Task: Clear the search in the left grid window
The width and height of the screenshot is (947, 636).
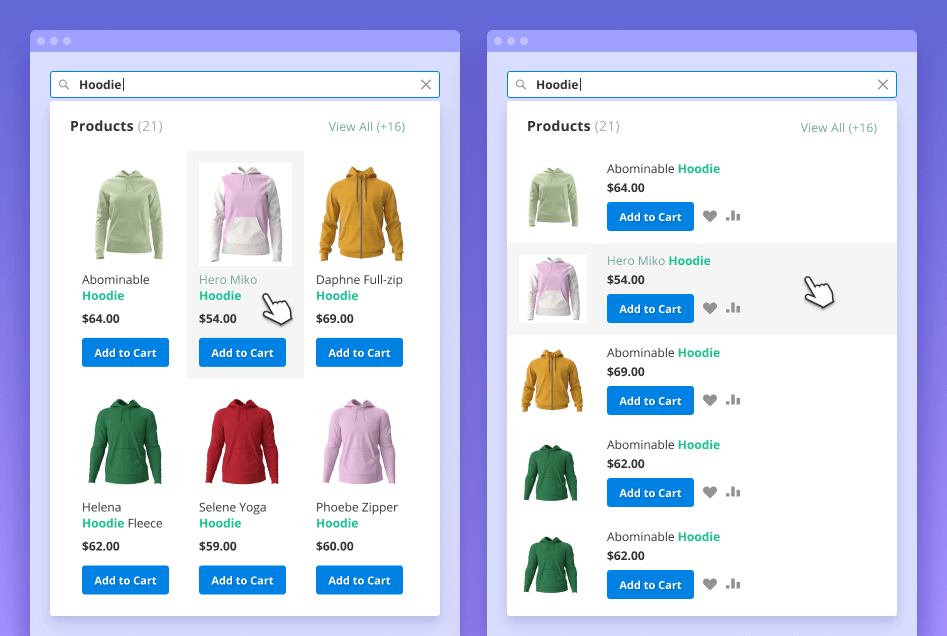Action: pyautogui.click(x=426, y=85)
